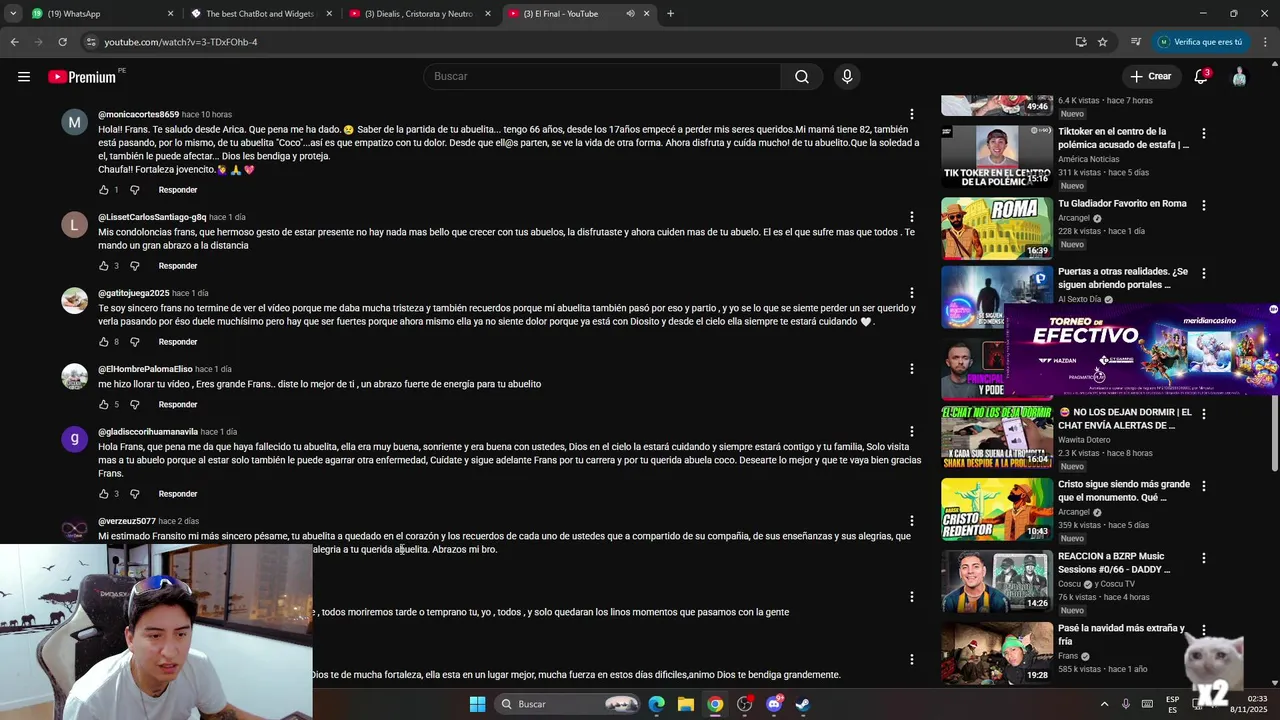Open options menu for @monicacortes8659 comment
This screenshot has height=720, width=1280.
click(x=911, y=114)
